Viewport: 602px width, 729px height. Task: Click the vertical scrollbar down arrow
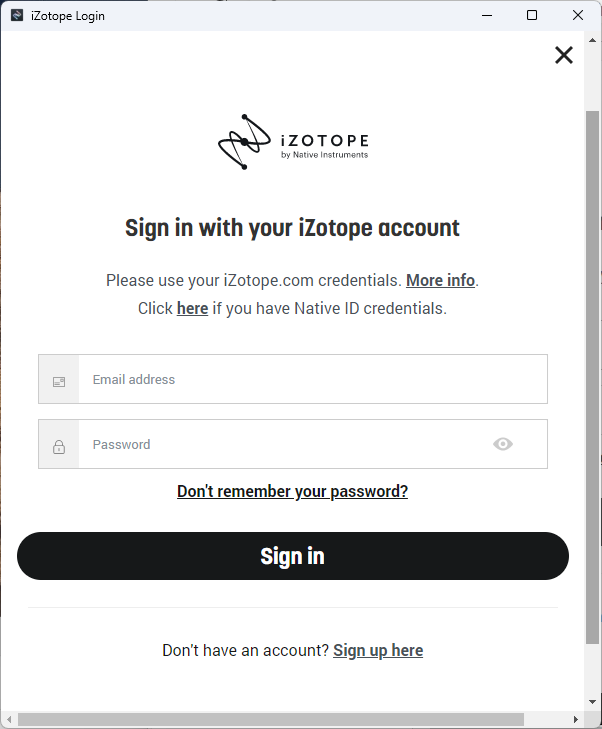[x=593, y=703]
